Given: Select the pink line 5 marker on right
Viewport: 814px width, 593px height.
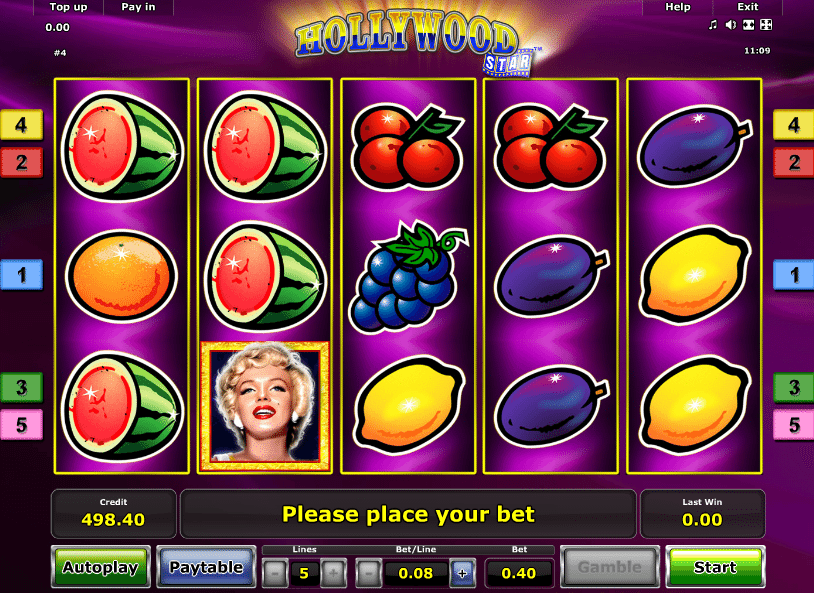Looking at the screenshot, I should pos(794,425).
